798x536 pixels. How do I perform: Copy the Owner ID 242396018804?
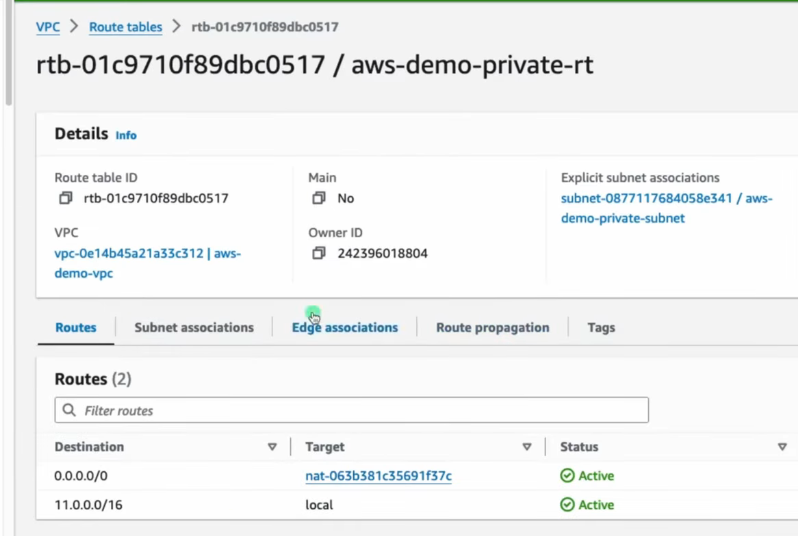[319, 254]
